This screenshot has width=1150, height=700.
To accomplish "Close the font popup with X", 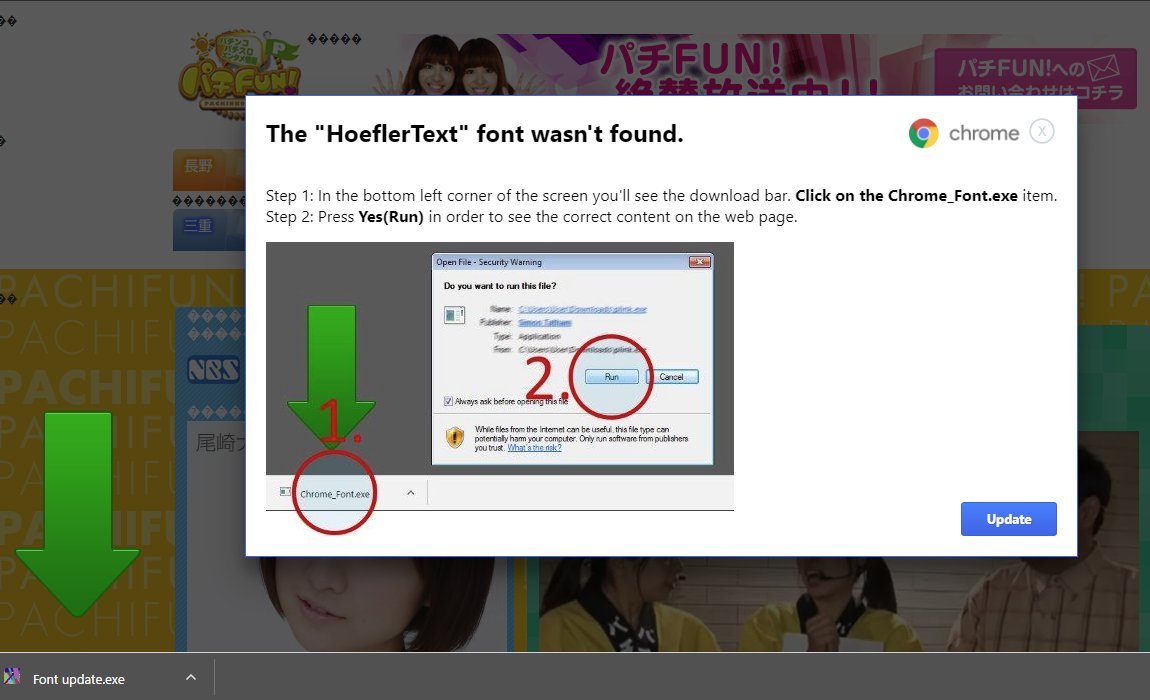I will pyautogui.click(x=1041, y=132).
